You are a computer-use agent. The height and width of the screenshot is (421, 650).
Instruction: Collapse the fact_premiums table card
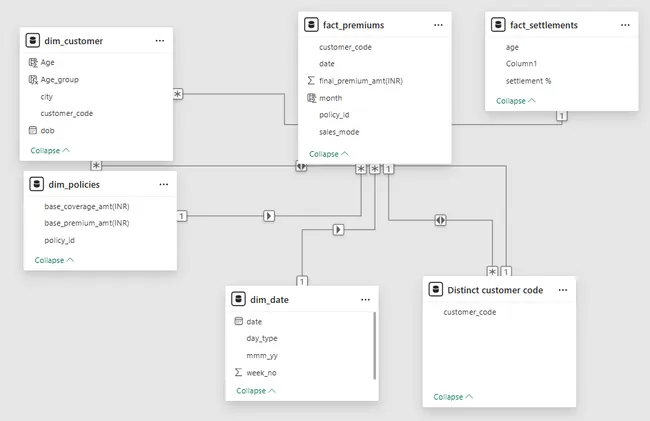click(329, 154)
